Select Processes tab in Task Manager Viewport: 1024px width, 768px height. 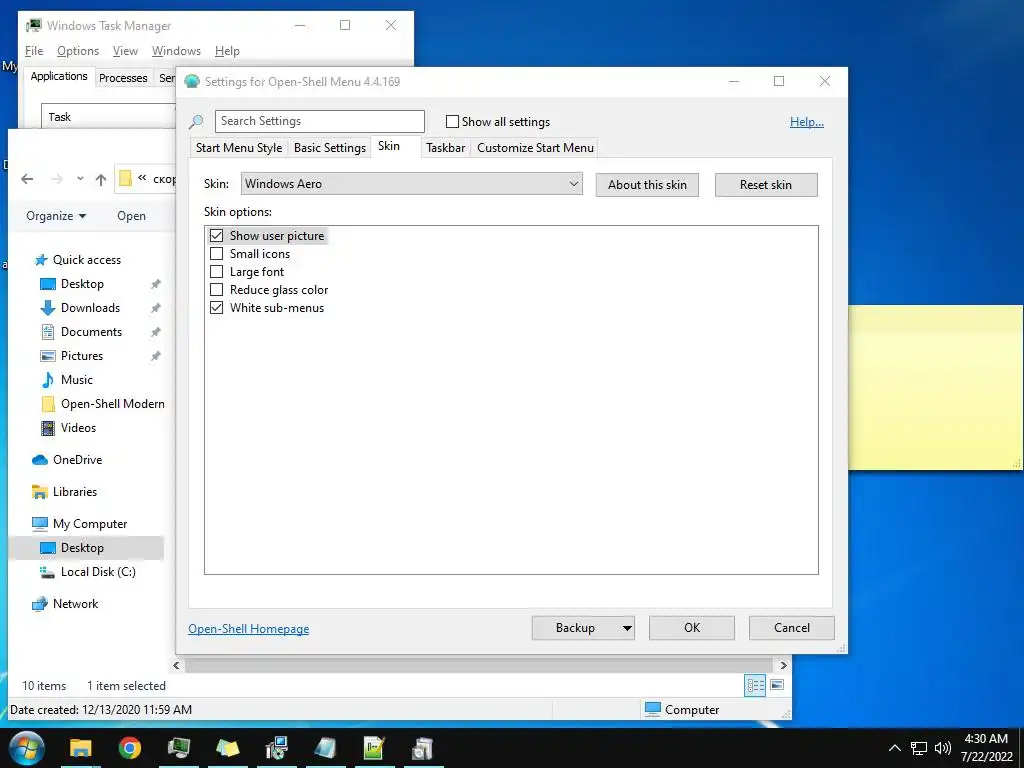pyautogui.click(x=123, y=78)
